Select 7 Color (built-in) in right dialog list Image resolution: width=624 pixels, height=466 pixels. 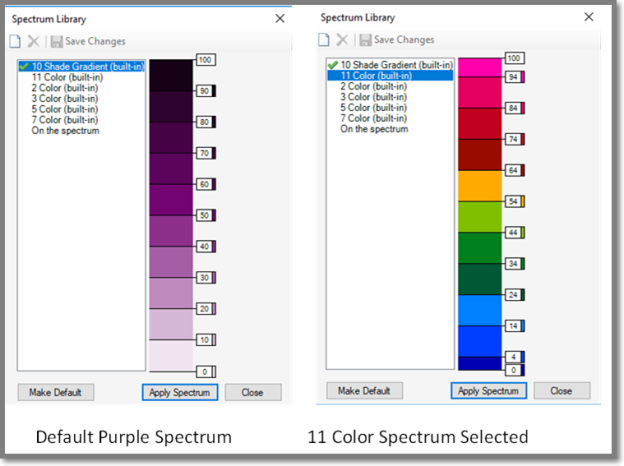pos(373,118)
